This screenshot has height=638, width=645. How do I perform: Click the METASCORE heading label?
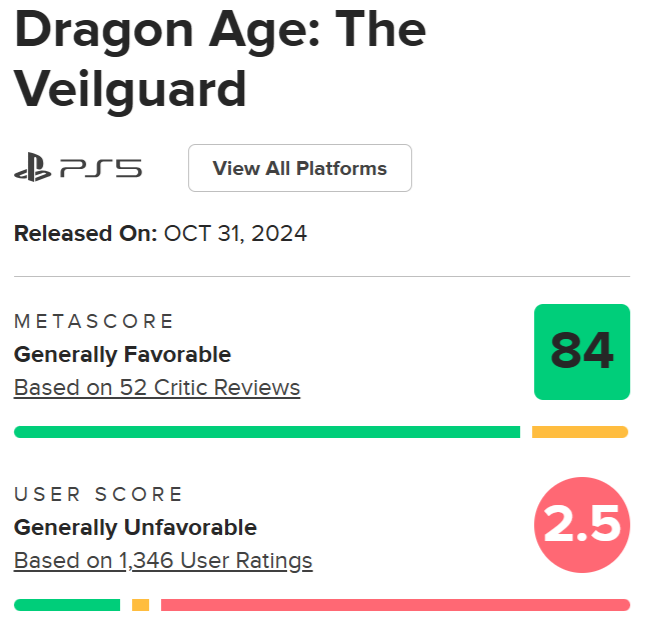(x=94, y=321)
